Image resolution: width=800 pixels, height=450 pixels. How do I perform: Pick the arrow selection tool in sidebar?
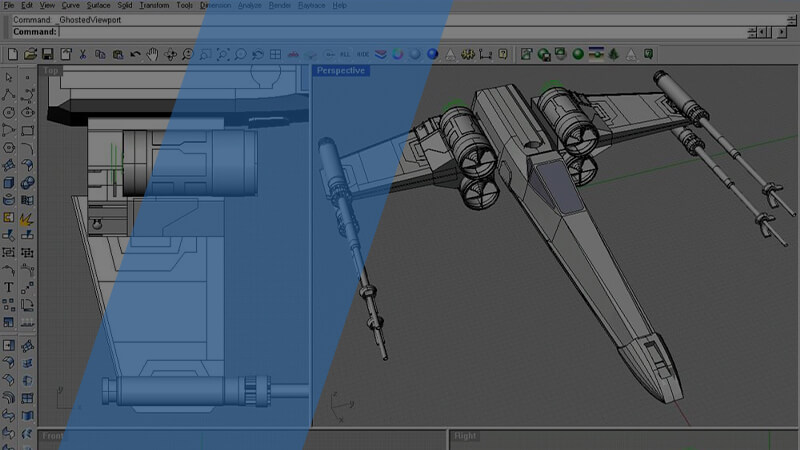(9, 77)
